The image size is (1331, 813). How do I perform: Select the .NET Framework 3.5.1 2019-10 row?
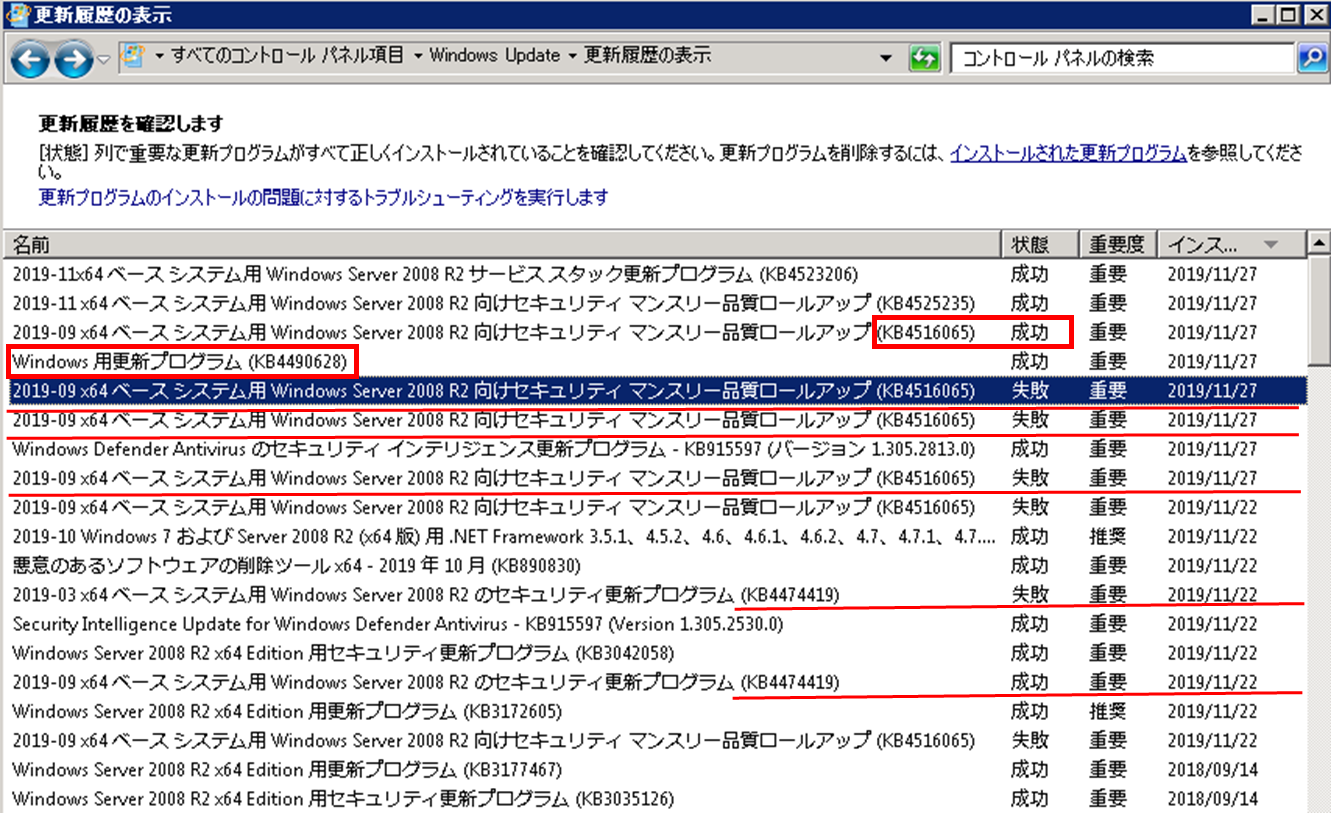point(655,536)
